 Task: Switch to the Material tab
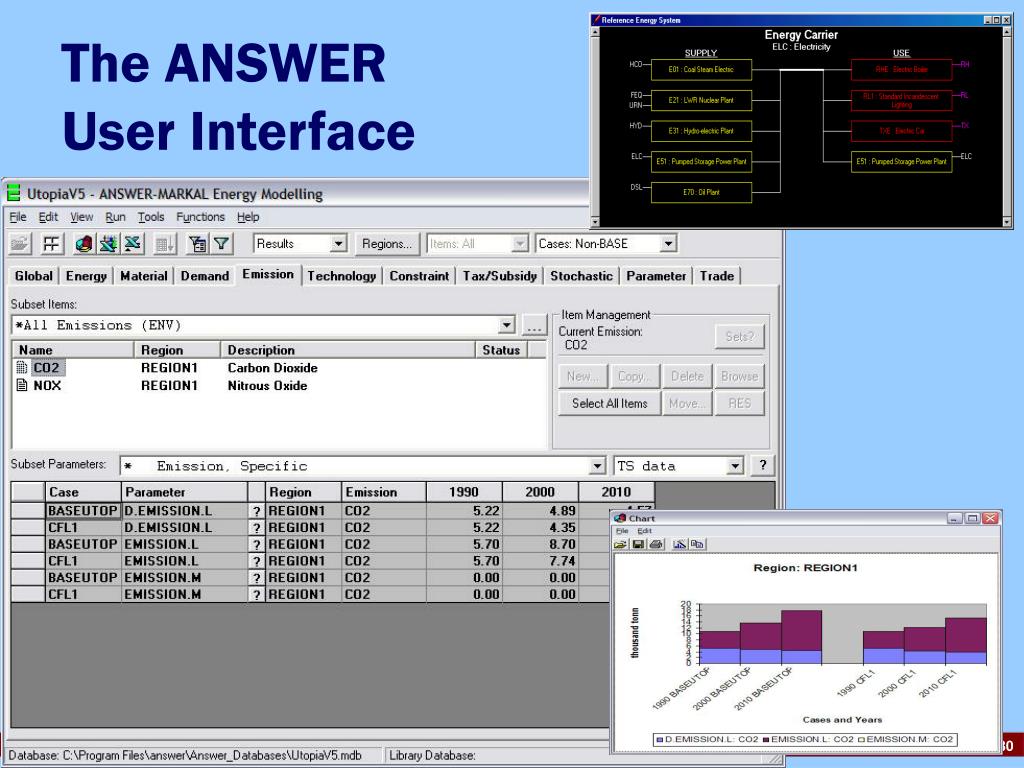(x=144, y=276)
